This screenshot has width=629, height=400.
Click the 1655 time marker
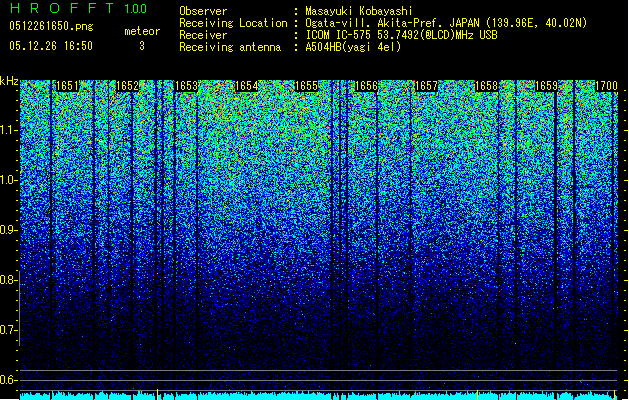pos(306,86)
